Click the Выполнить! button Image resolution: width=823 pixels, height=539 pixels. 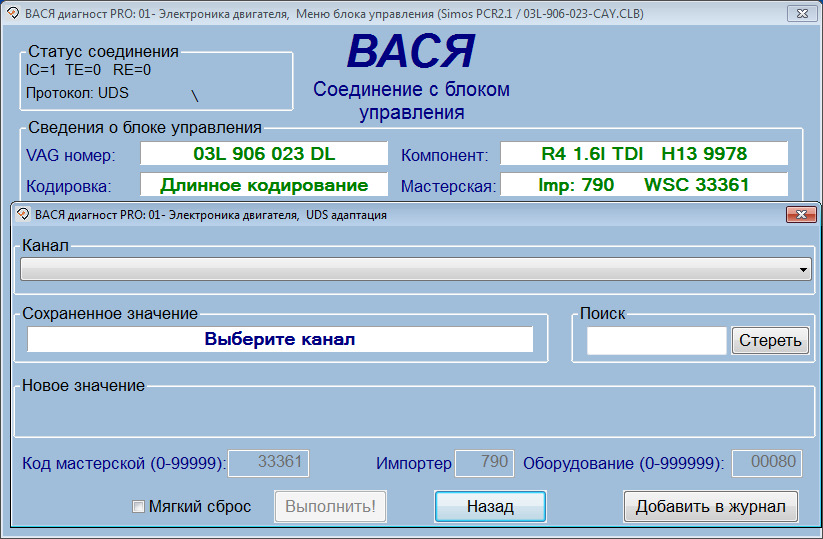coord(330,506)
